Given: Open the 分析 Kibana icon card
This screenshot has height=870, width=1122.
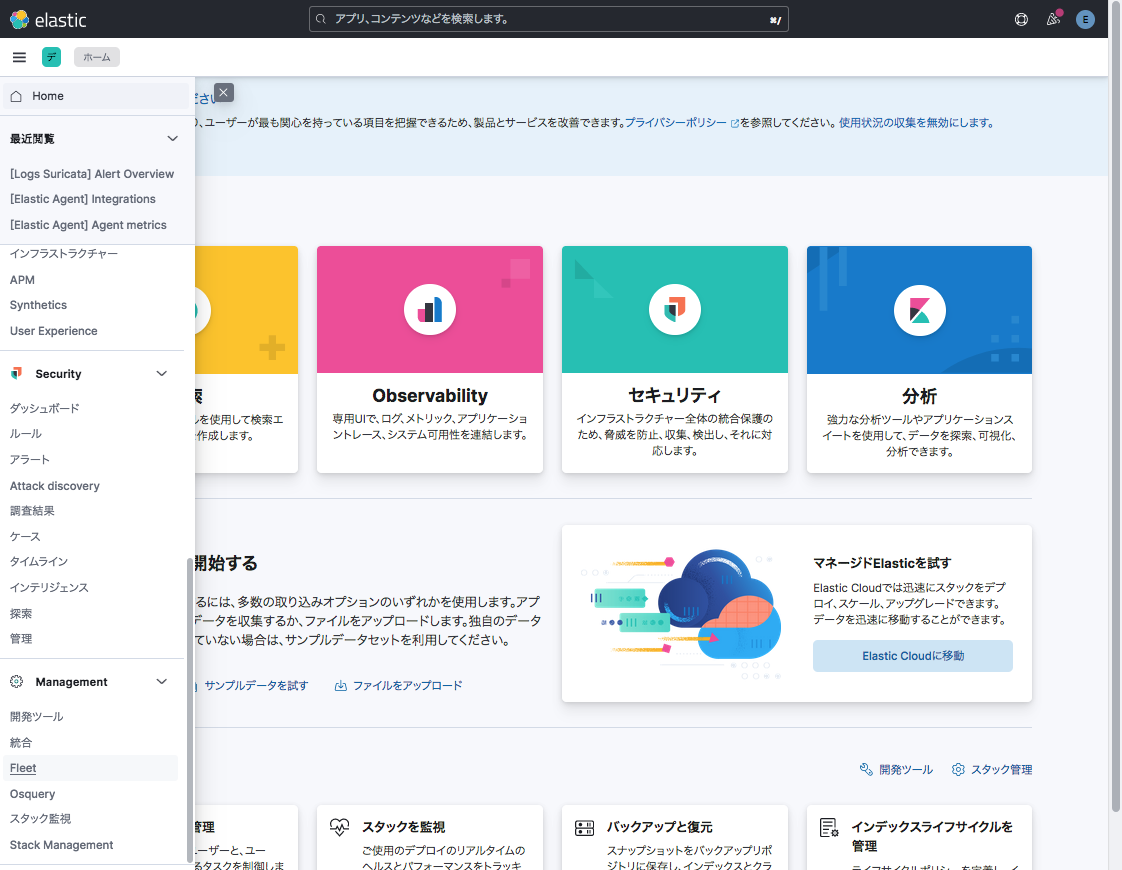Looking at the screenshot, I should coord(919,310).
